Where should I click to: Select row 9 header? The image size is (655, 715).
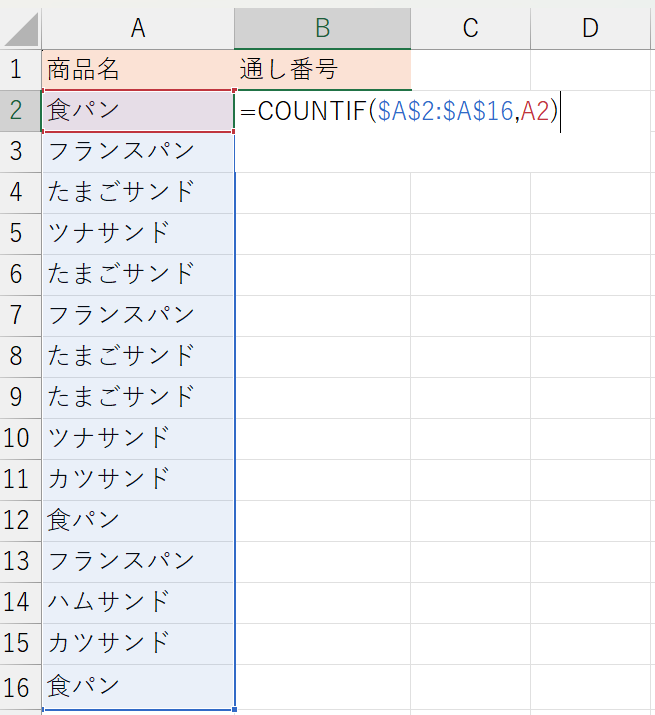21,398
